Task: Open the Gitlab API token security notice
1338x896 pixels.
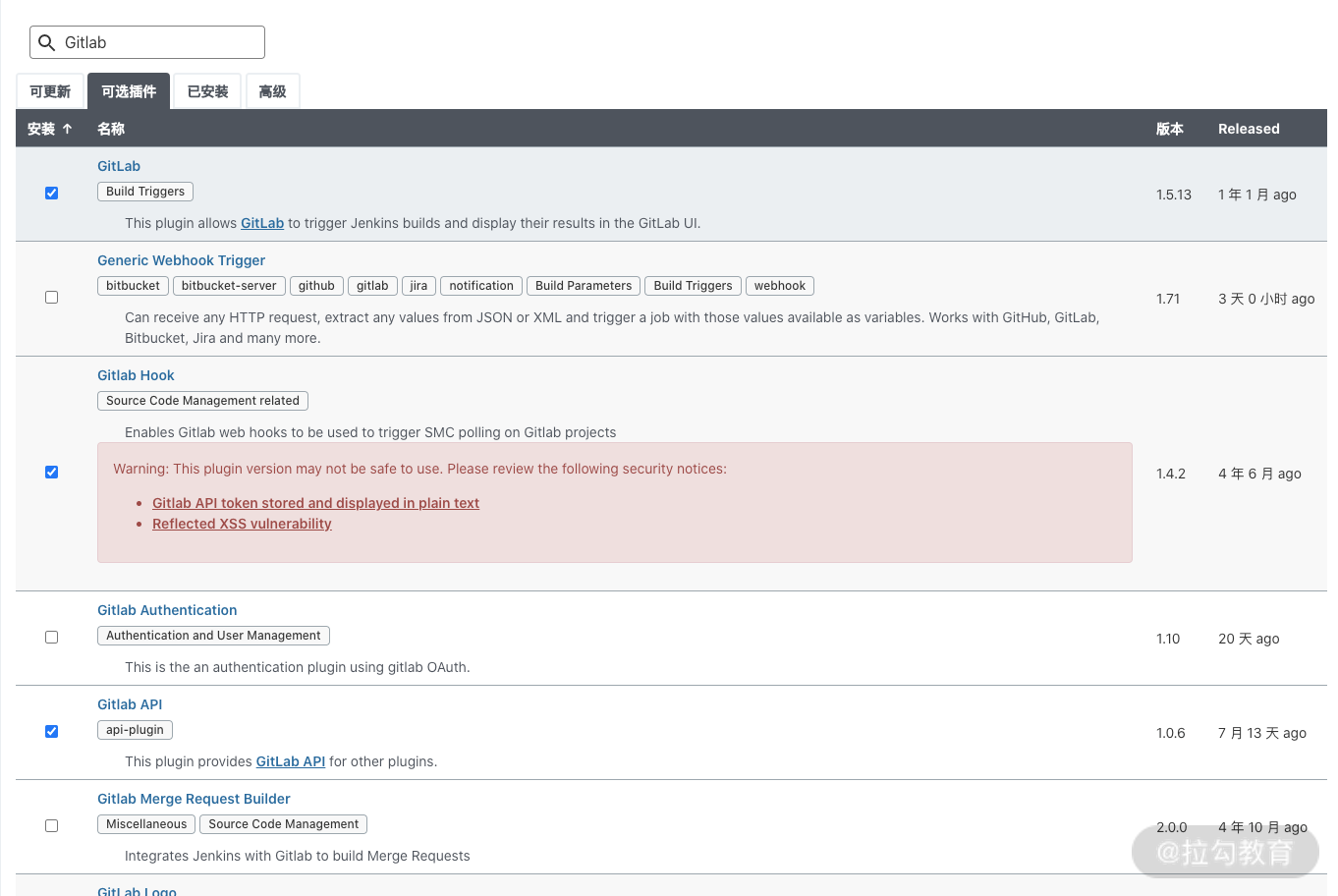Action: coord(315,503)
